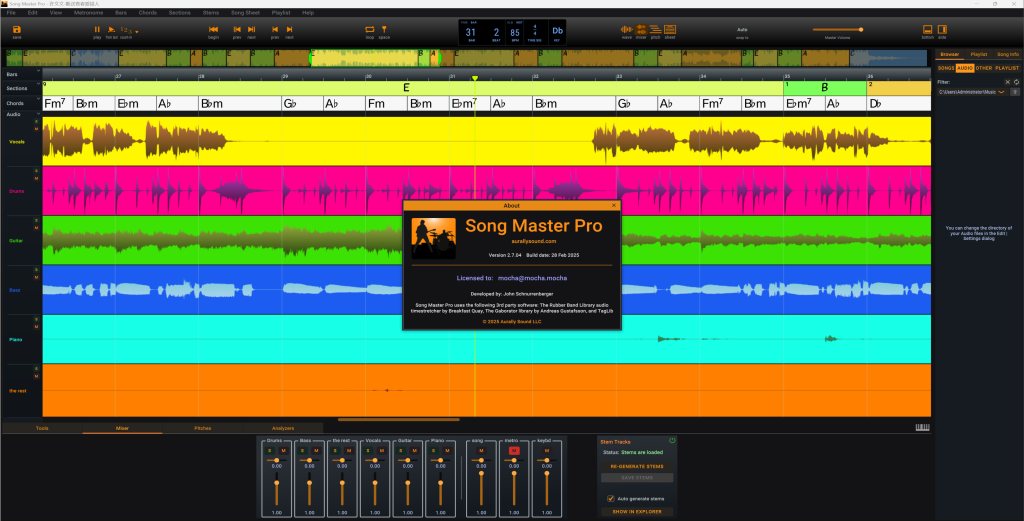Switch to the Pitches tab

[x=203, y=428]
